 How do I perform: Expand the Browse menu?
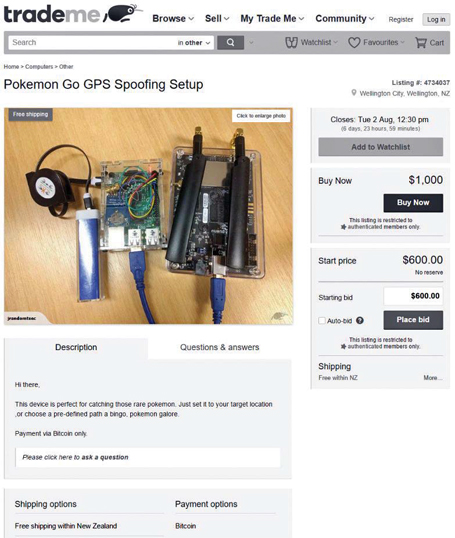(173, 19)
